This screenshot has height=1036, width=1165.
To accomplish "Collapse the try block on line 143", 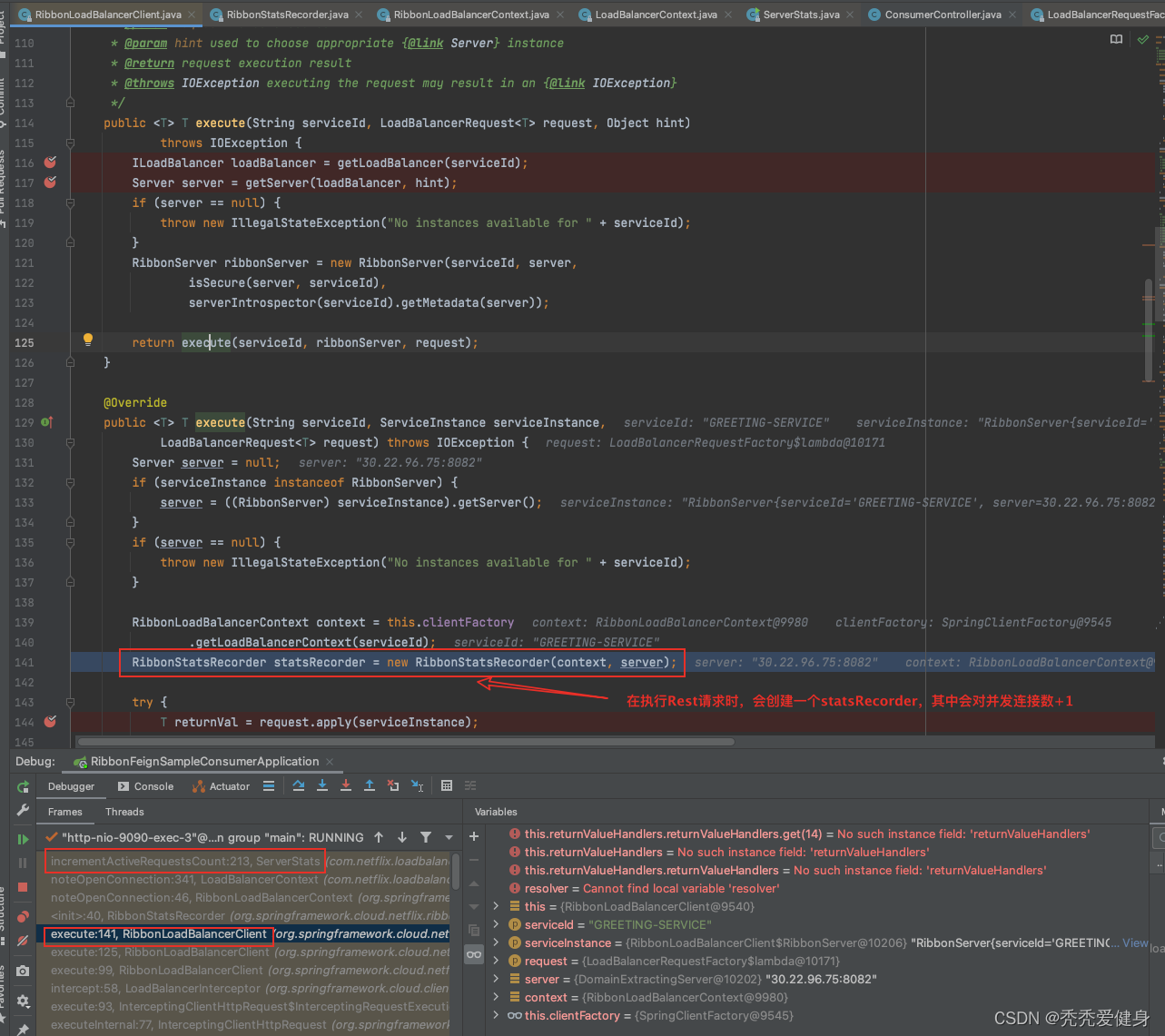I will (70, 702).
